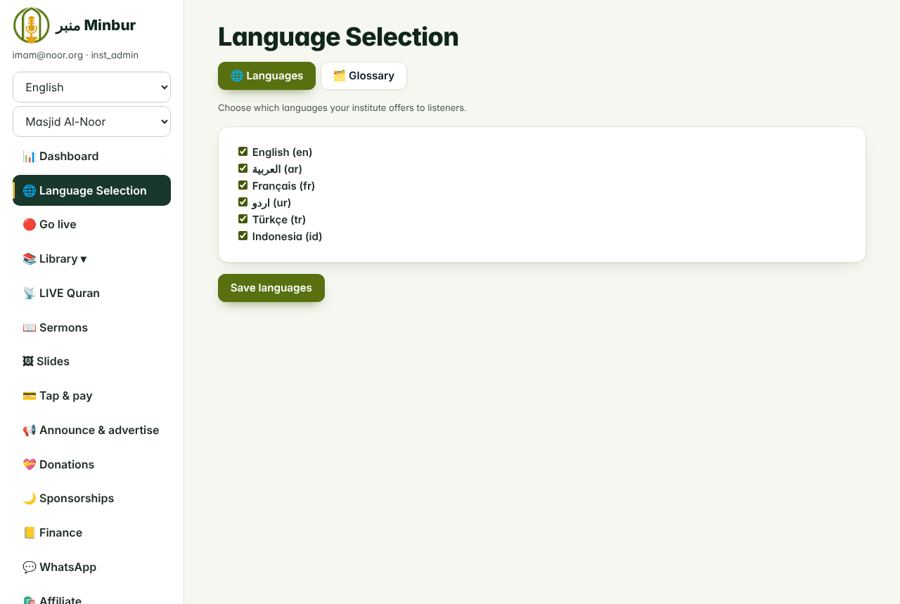900x604 pixels.
Task: Click the Language Selection page heading
Action: (x=338, y=37)
